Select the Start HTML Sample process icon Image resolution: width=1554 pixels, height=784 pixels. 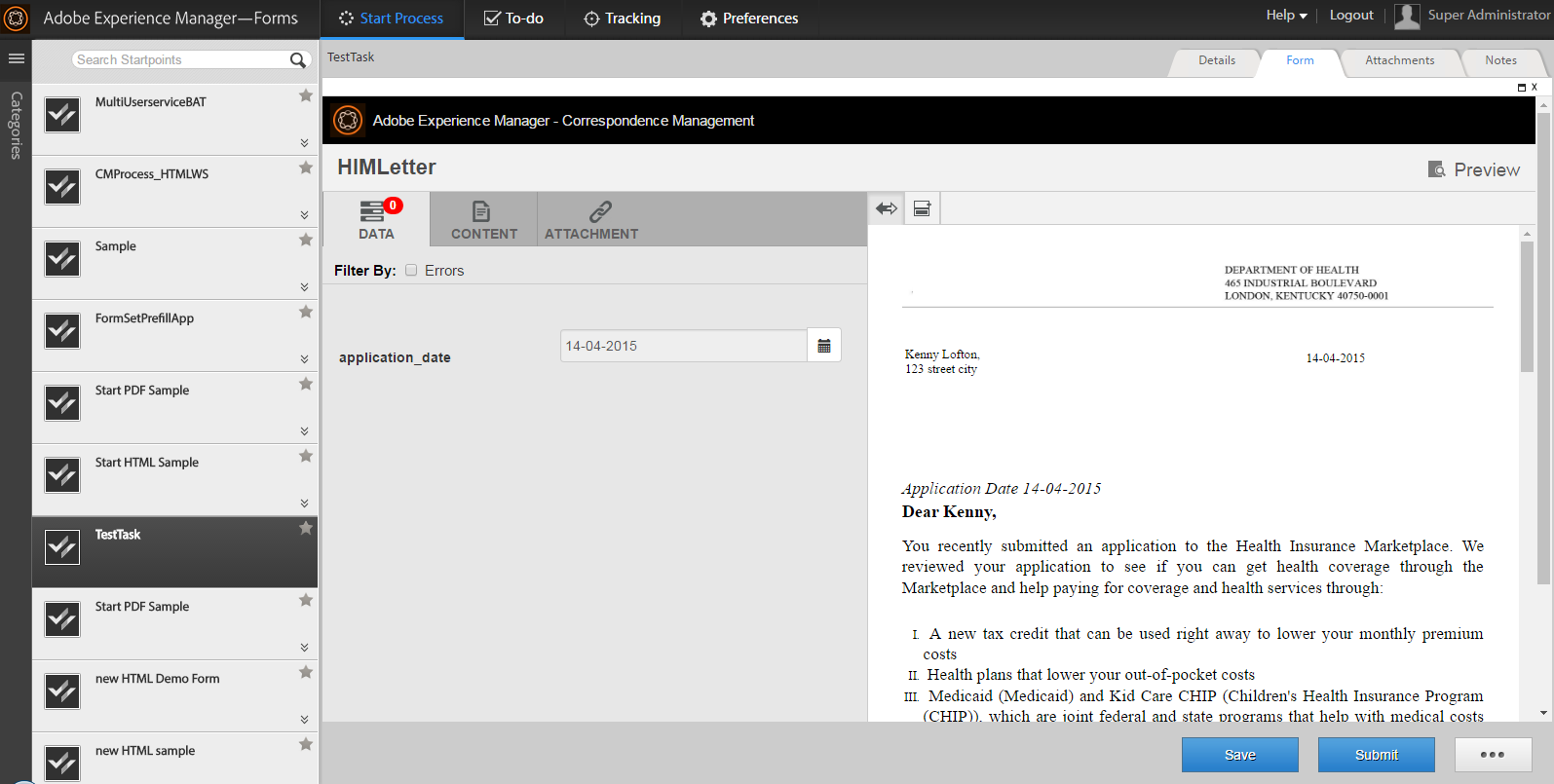(62, 475)
